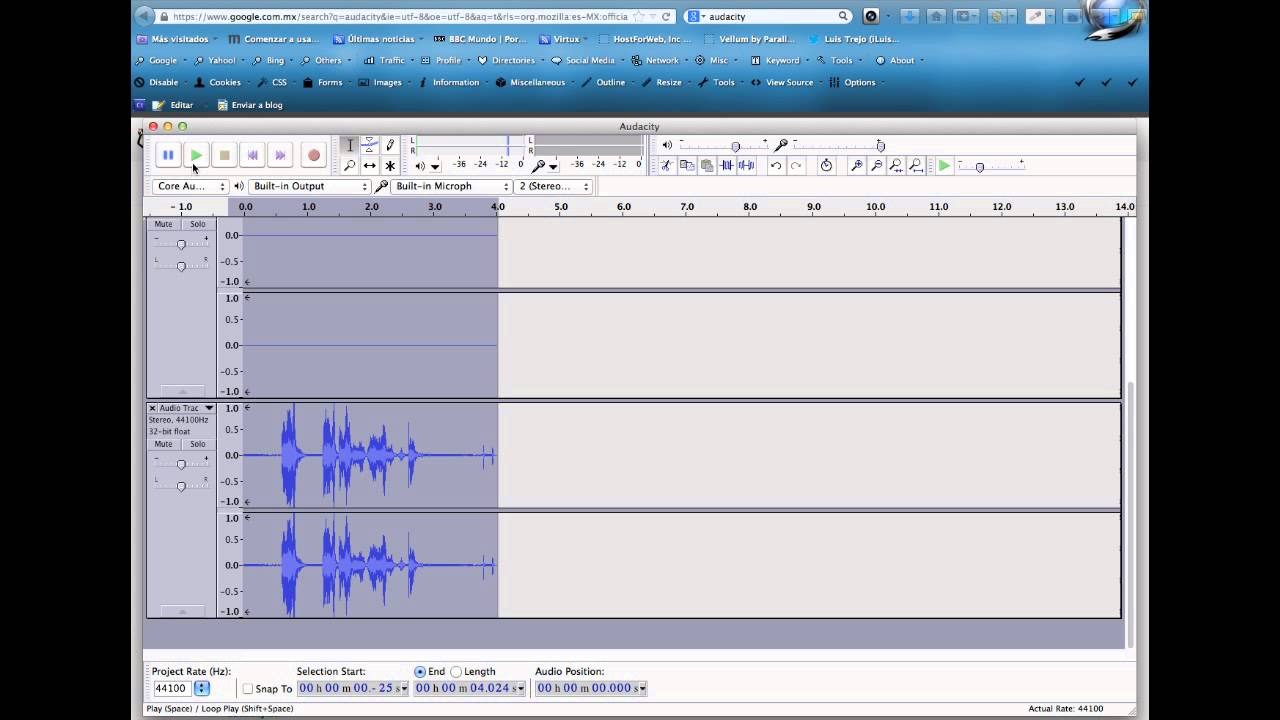Open the Core Audio host dropdown

pos(190,186)
